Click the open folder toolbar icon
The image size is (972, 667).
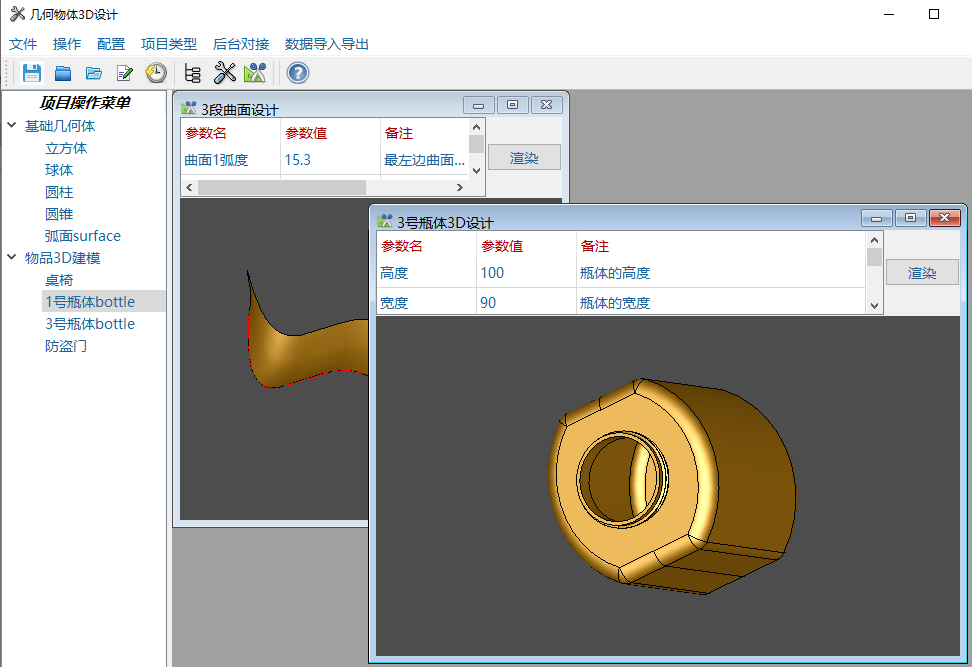click(94, 73)
